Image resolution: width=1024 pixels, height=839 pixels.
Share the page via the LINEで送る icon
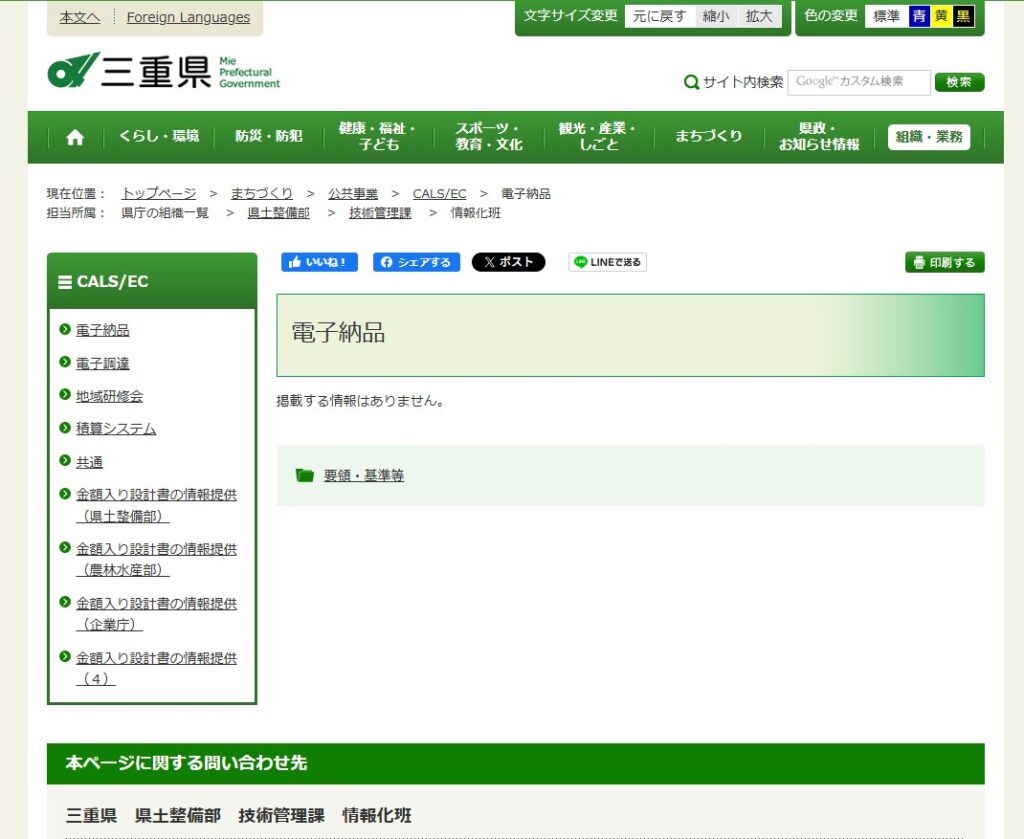tap(580, 261)
